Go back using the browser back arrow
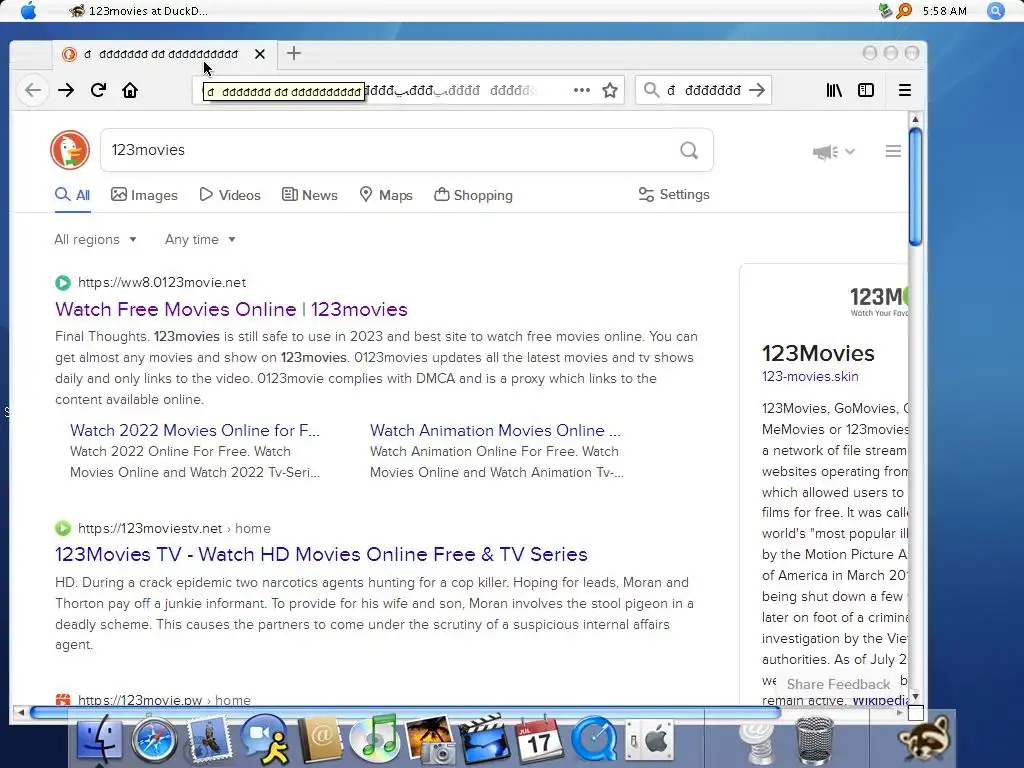 pyautogui.click(x=33, y=90)
